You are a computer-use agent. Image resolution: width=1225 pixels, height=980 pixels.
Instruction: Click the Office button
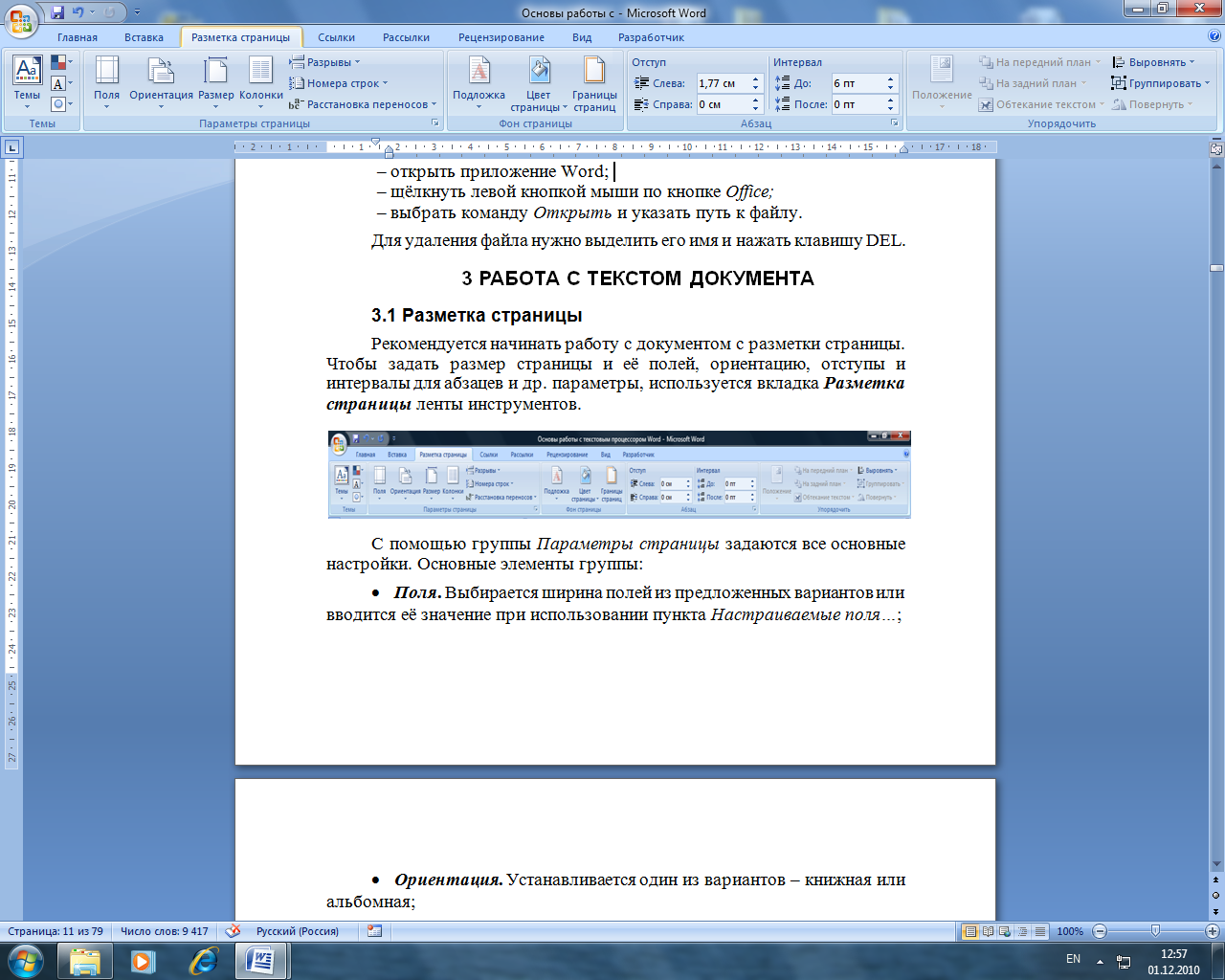pos(21,19)
